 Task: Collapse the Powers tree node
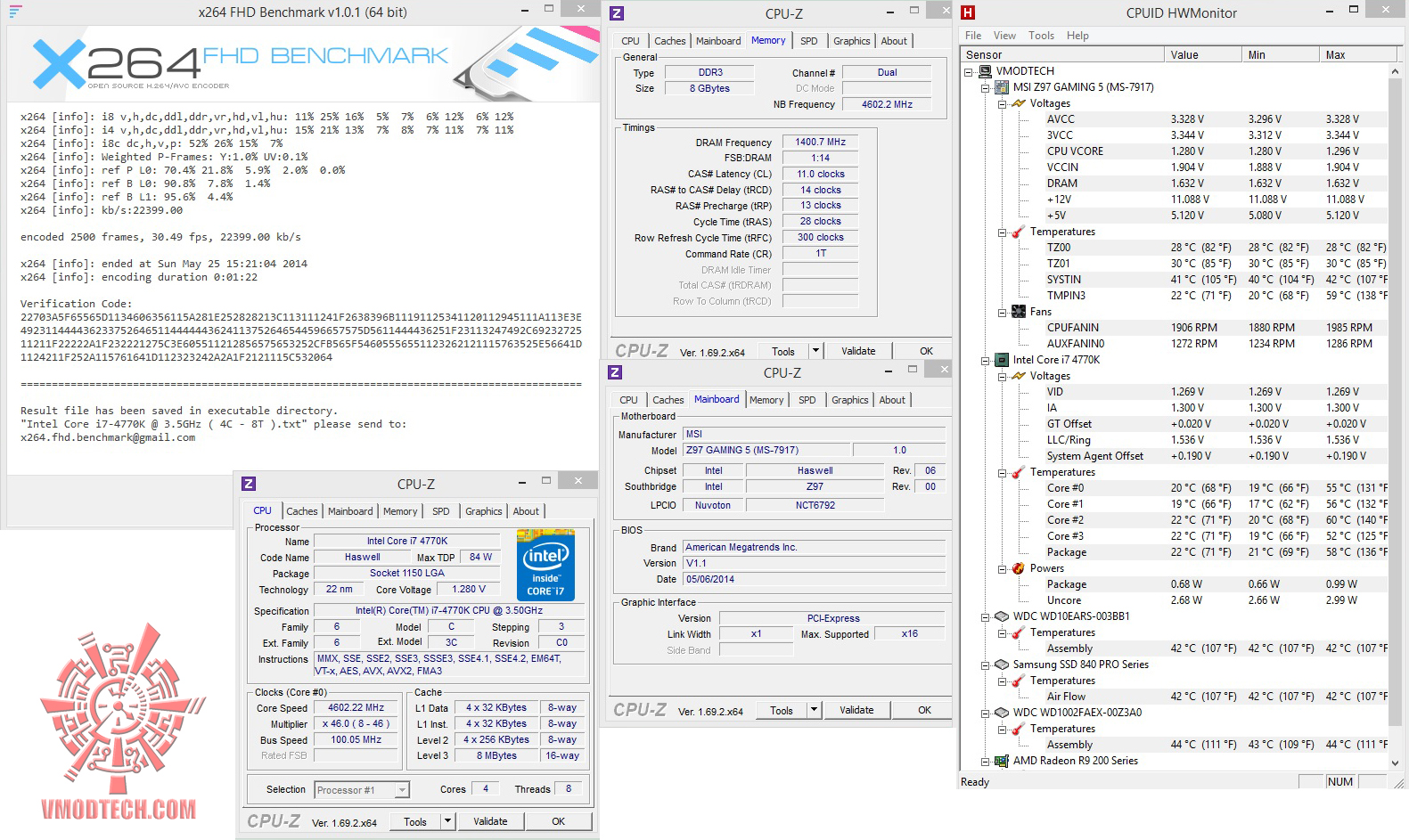1002,569
